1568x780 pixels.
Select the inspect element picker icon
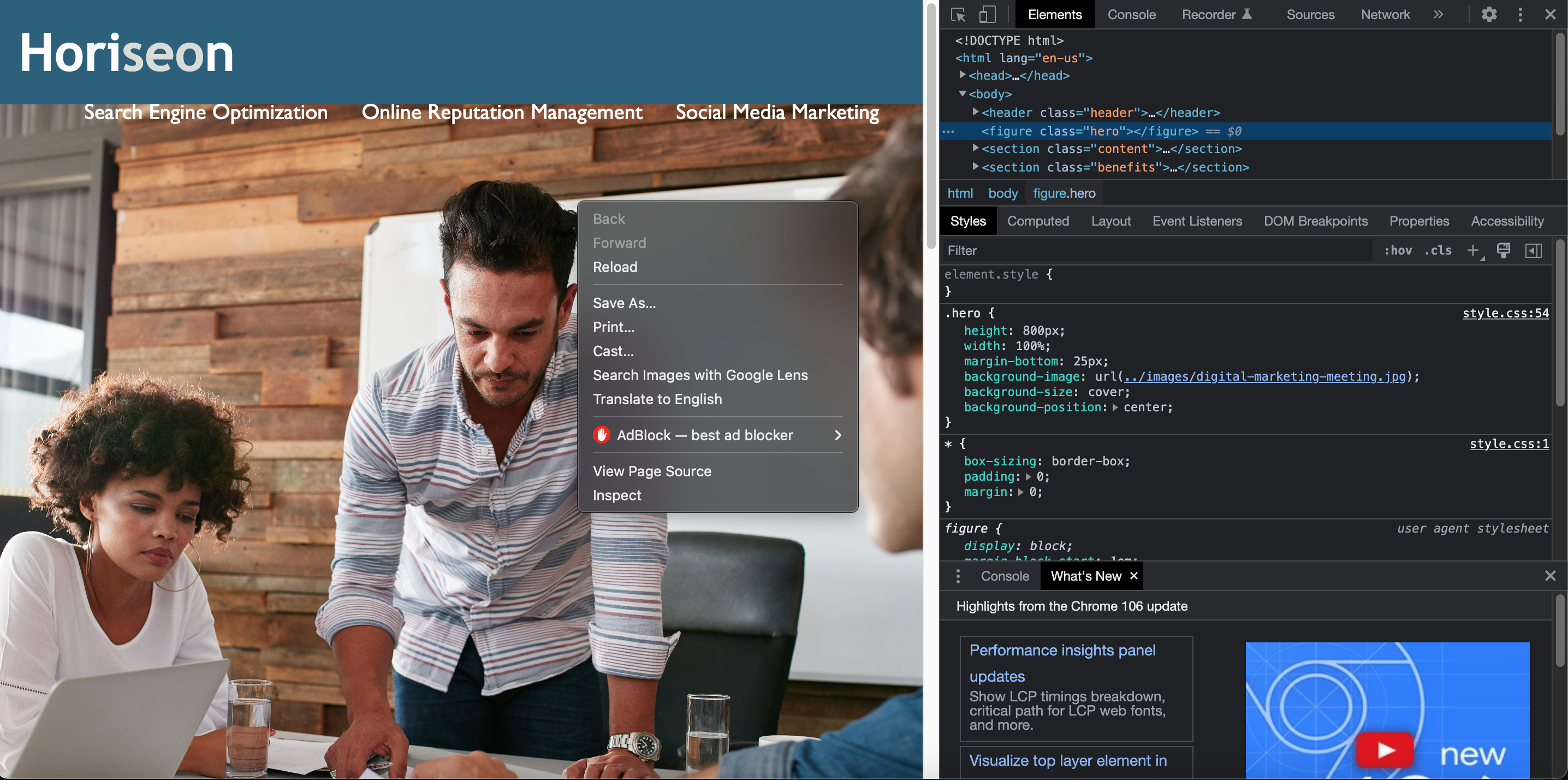coord(958,15)
